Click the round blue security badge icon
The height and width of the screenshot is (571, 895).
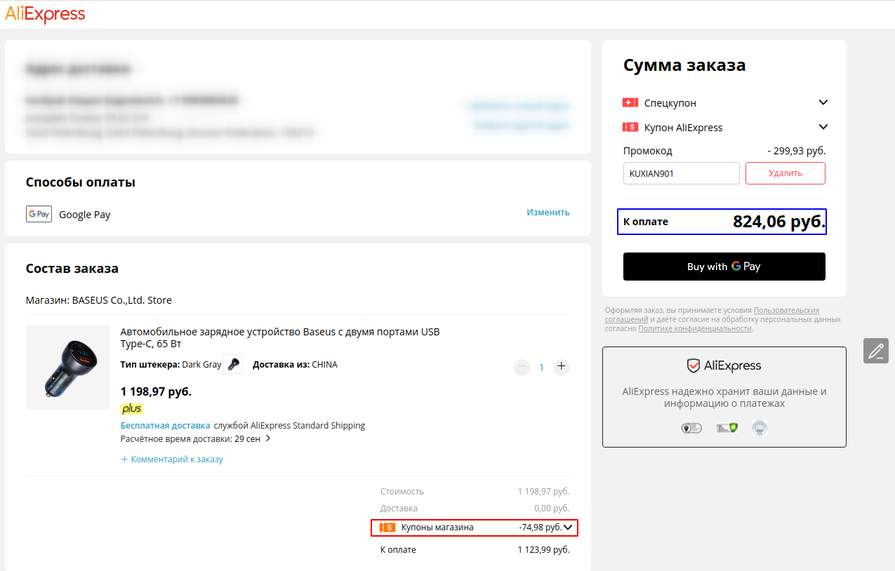click(x=759, y=428)
